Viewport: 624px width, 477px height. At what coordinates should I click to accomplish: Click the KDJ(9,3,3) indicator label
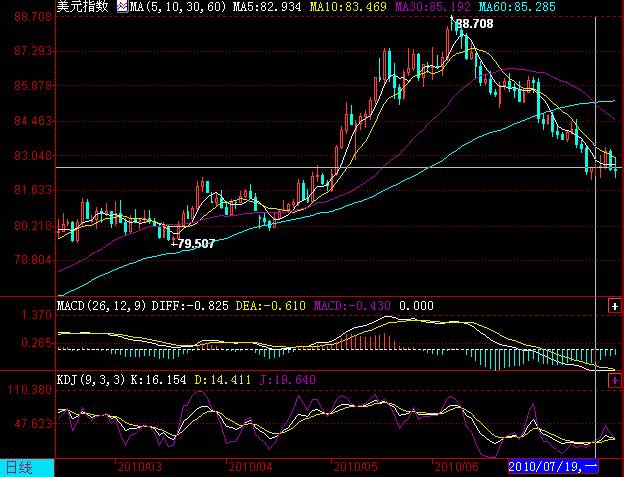91,380
